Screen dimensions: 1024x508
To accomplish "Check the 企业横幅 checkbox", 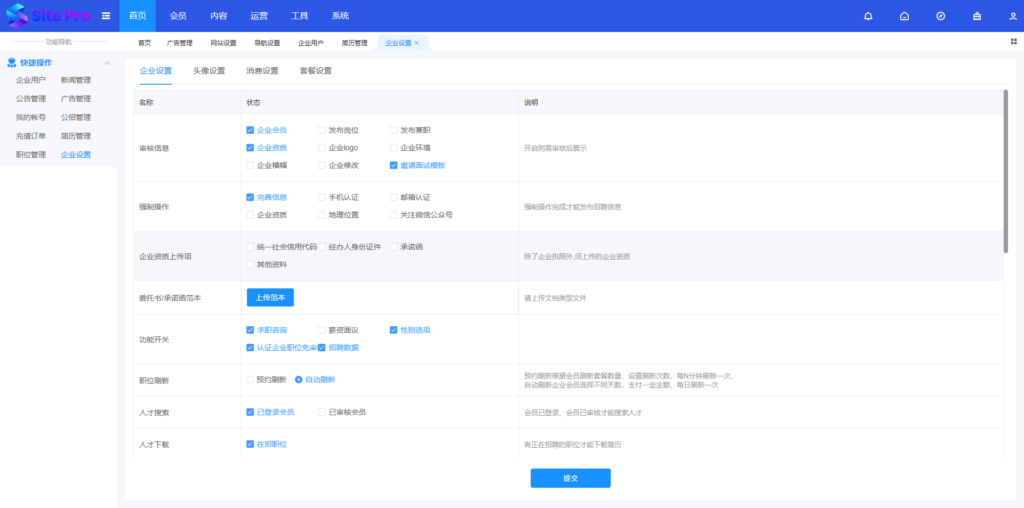I will pos(250,165).
